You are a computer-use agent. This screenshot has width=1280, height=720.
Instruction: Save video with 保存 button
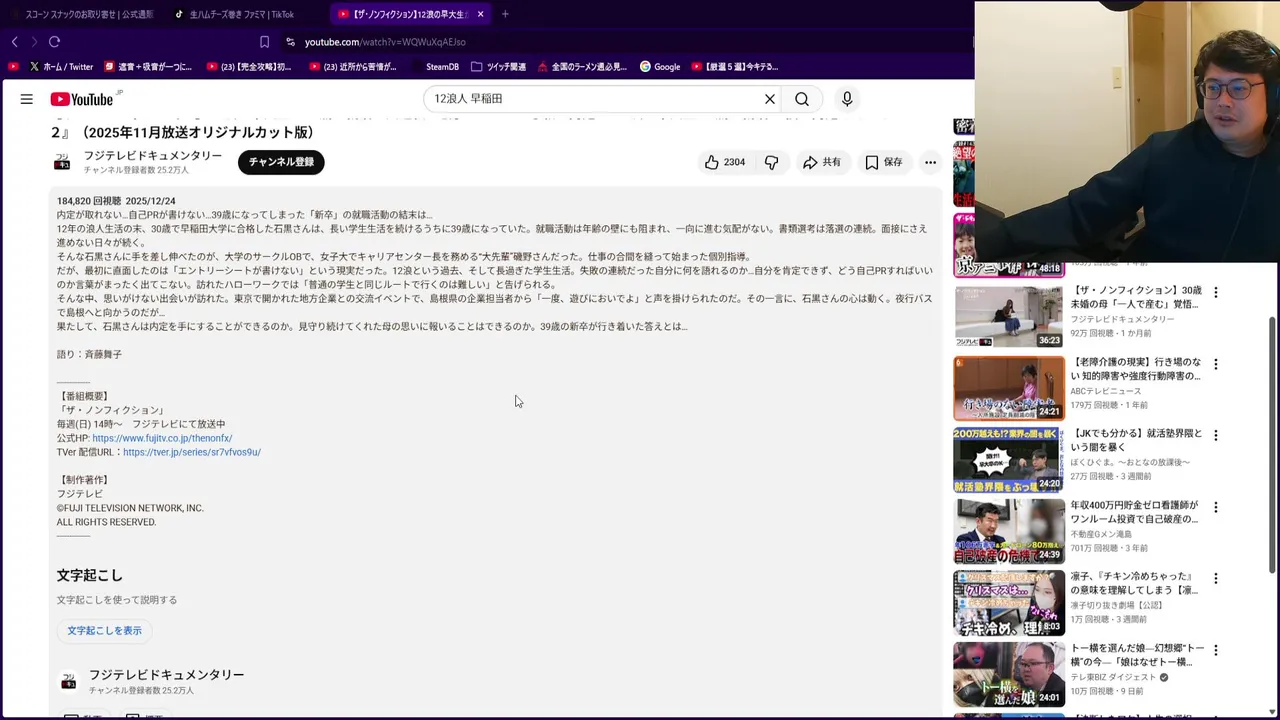pyautogui.click(x=884, y=162)
